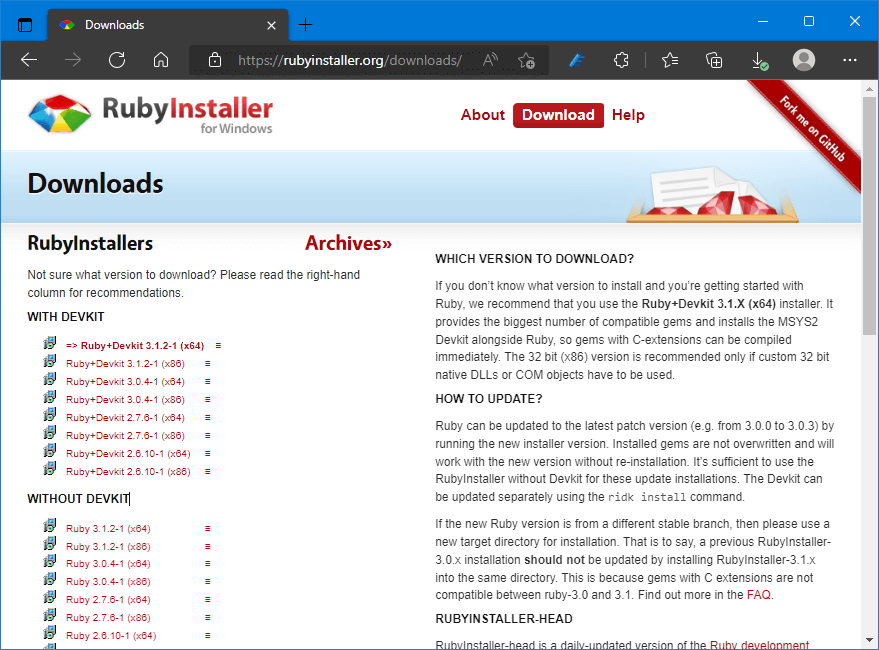Download Ruby+Devkit 3.0.4-1 (x86)

[x=125, y=400]
